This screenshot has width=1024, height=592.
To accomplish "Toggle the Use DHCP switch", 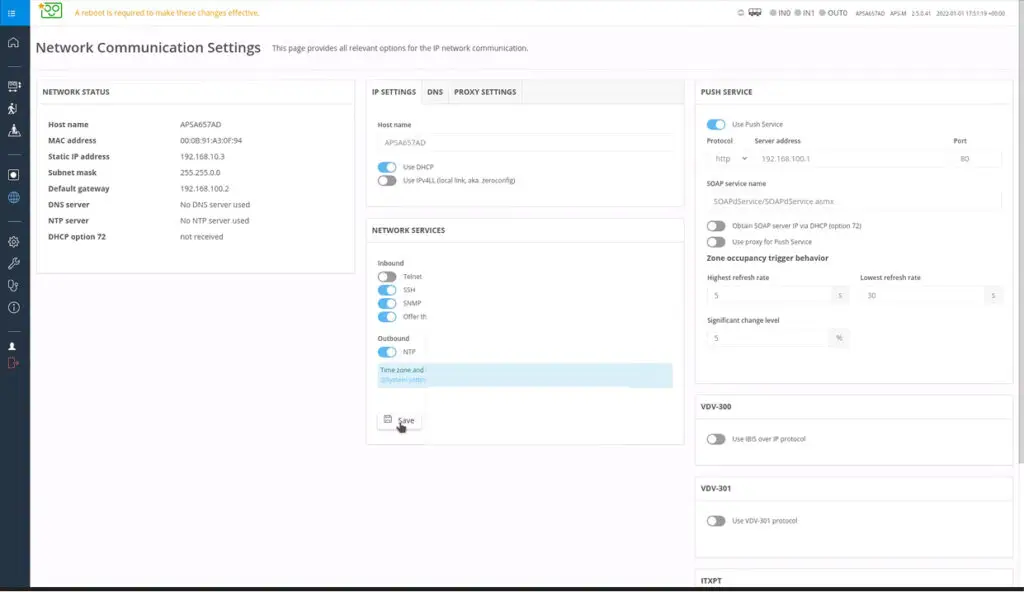I will (387, 167).
